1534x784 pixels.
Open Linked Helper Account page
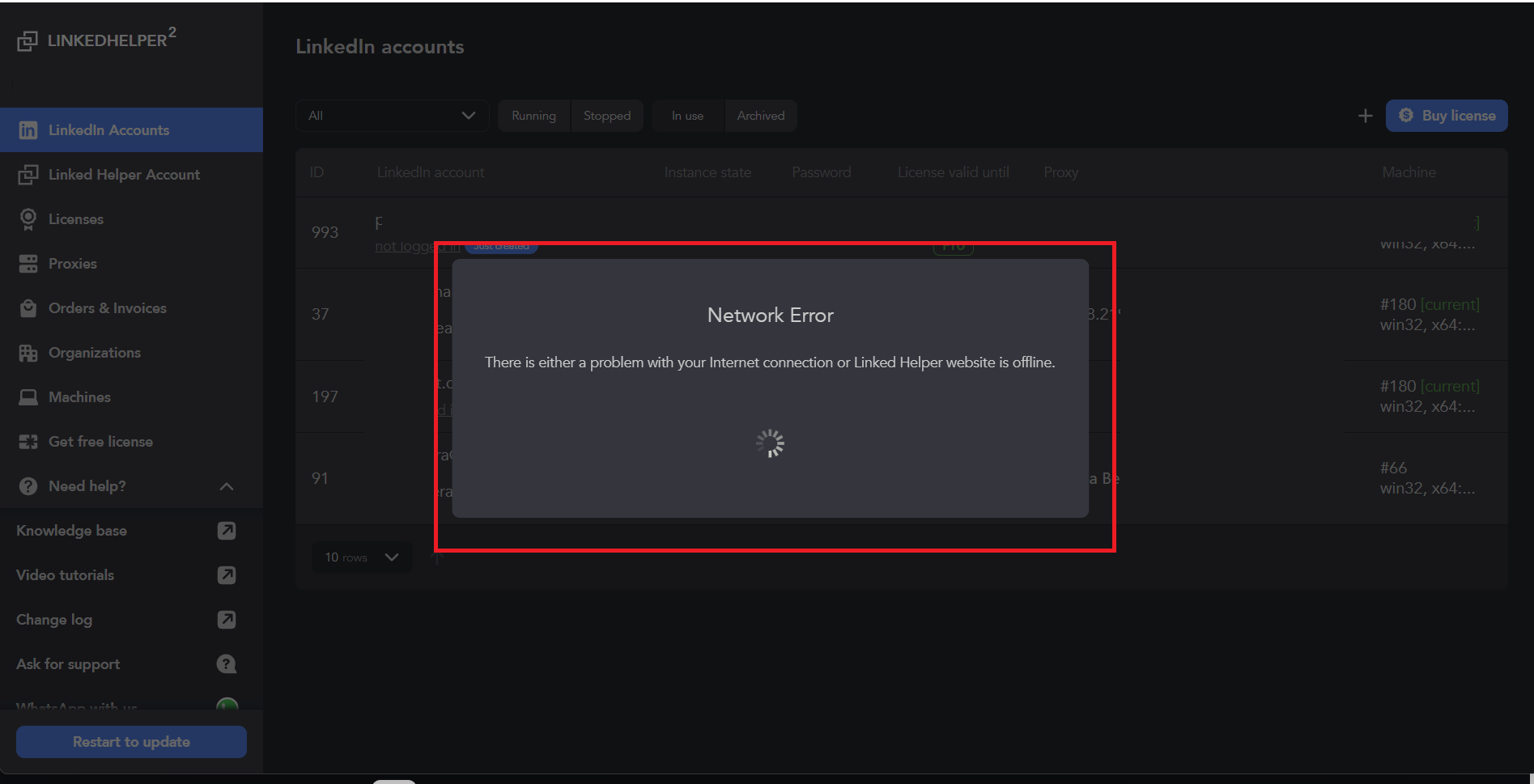[123, 174]
